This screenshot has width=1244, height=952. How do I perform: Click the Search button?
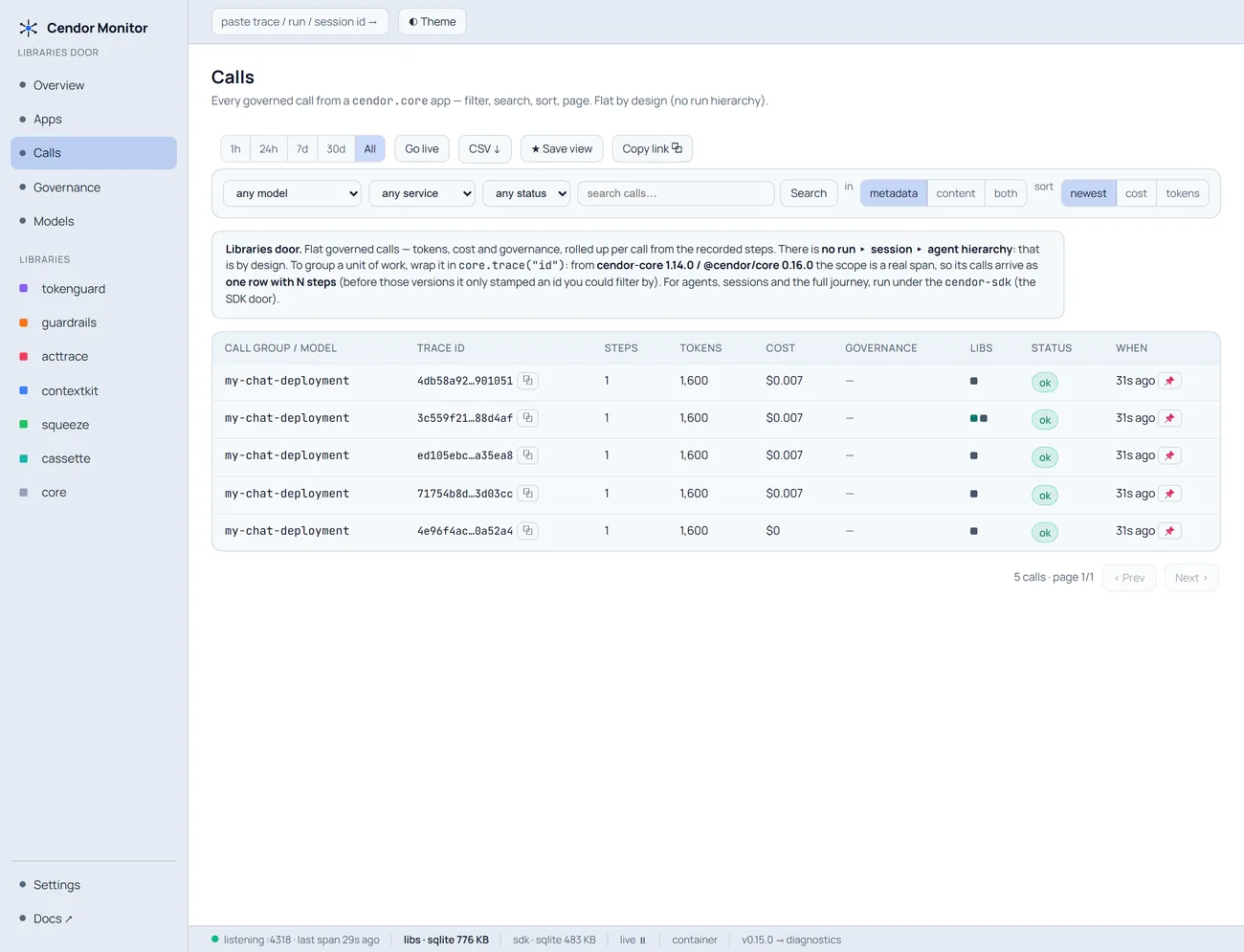click(x=809, y=193)
